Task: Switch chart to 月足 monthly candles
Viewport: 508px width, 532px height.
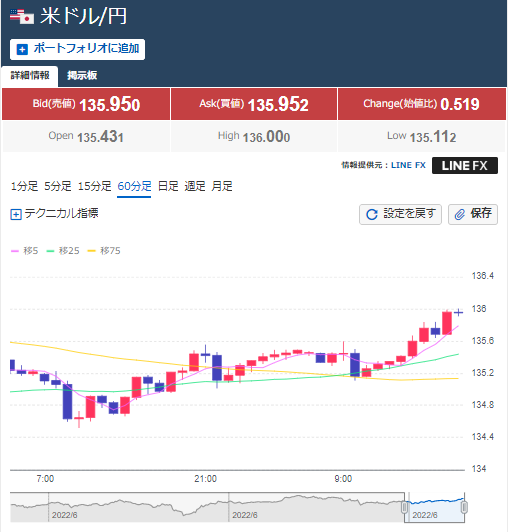Action: 222,186
